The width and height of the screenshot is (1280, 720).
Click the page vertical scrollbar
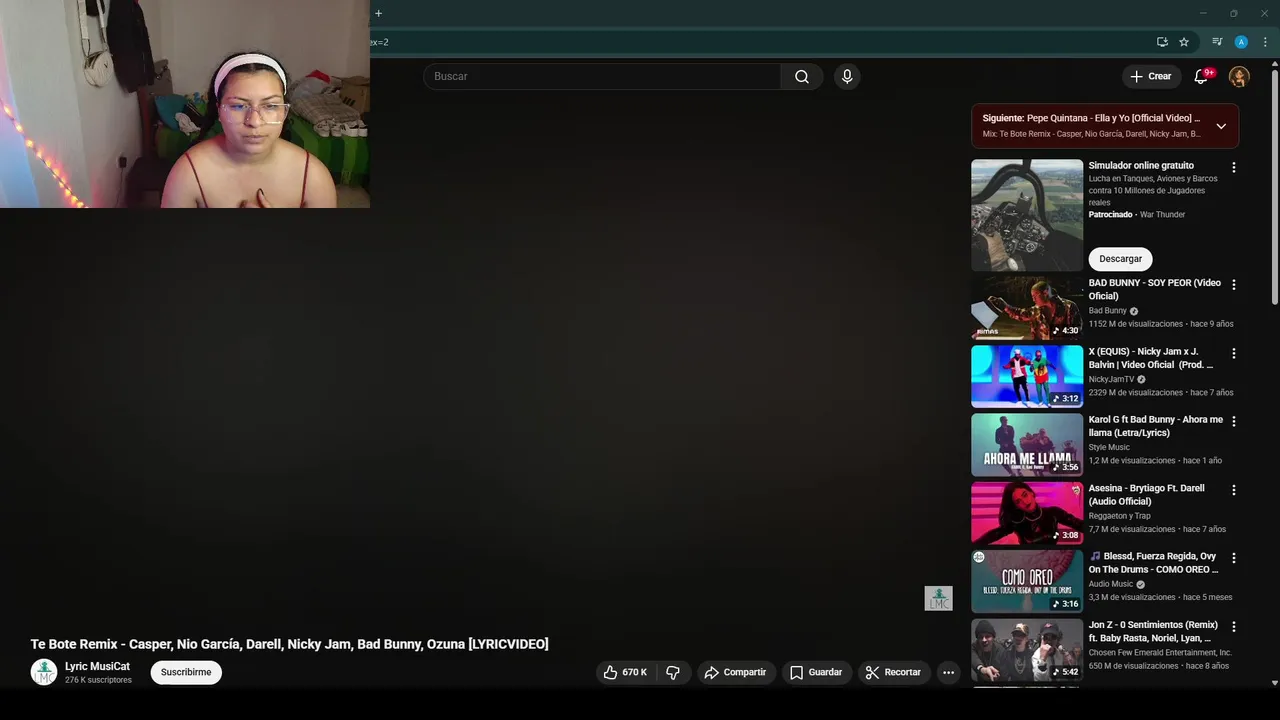click(x=1274, y=189)
